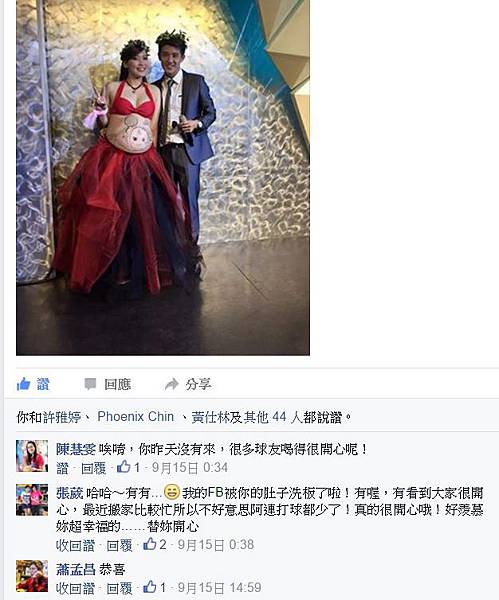499x600 pixels.
Task: Click the blue thumbs-up Like icon
Action: [24, 384]
